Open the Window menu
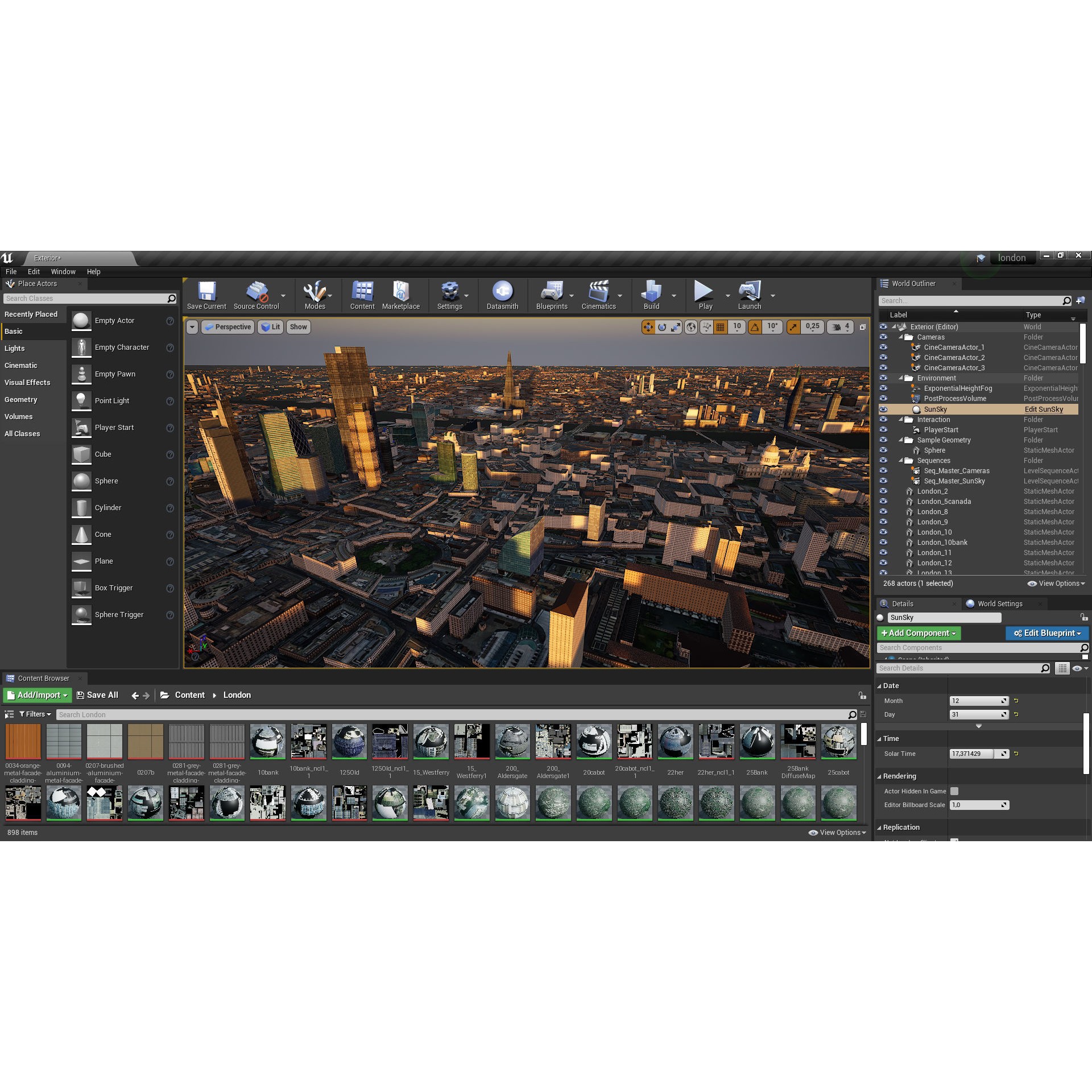 (x=63, y=271)
